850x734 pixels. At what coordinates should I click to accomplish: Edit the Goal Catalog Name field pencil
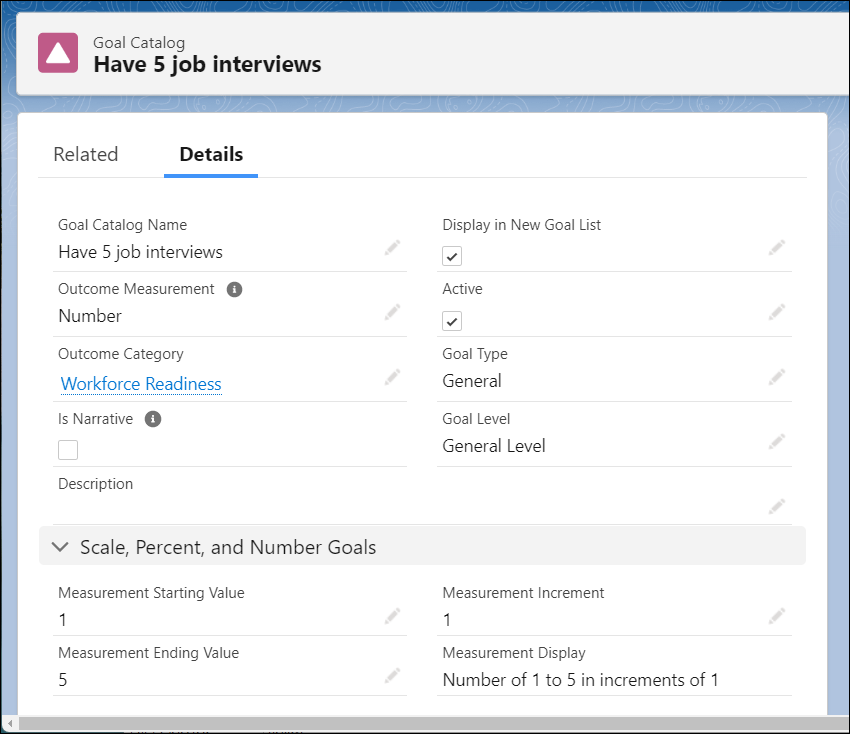[x=392, y=248]
